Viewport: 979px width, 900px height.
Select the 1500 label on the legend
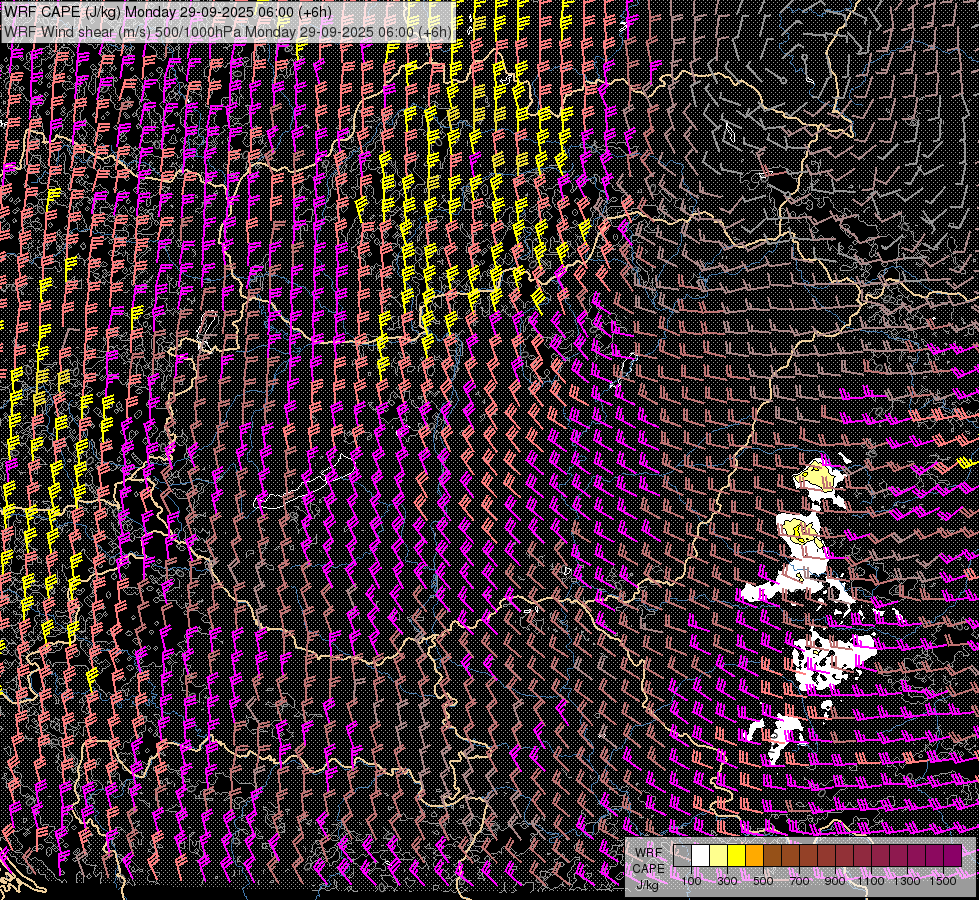(943, 881)
